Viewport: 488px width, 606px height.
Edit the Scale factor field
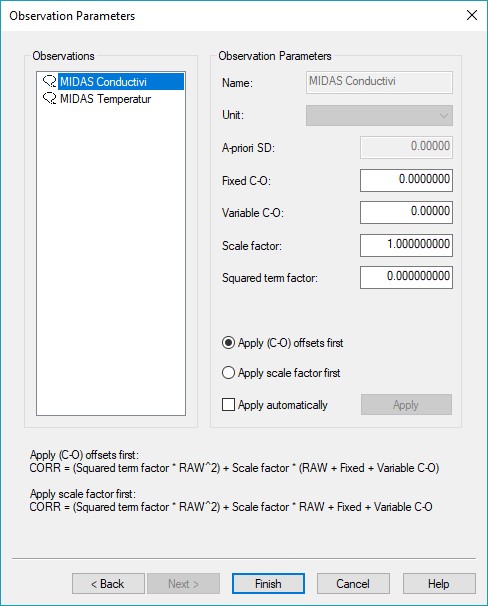(x=406, y=245)
